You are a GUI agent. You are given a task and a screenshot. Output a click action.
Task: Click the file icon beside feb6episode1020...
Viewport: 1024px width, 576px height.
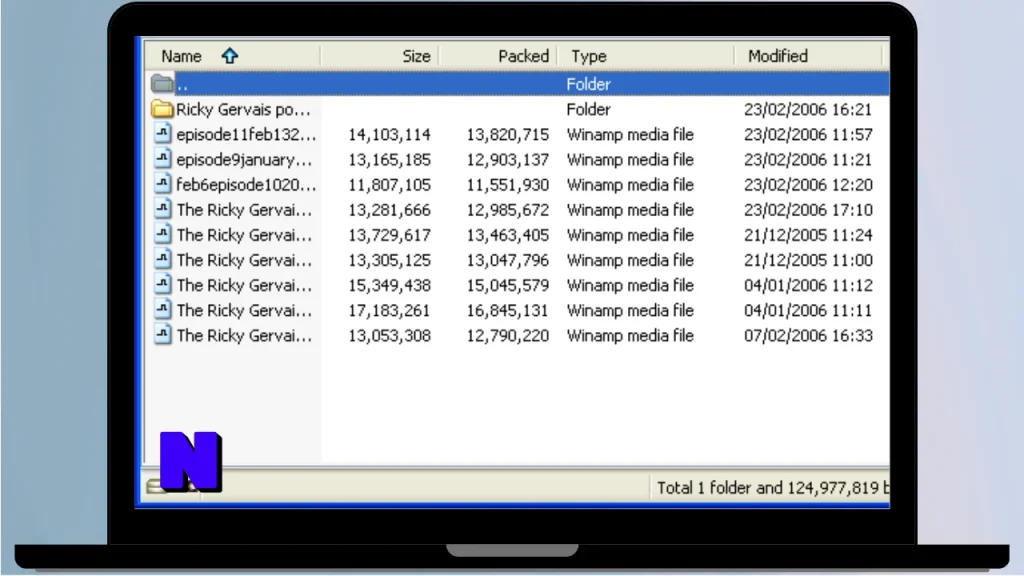click(x=163, y=184)
